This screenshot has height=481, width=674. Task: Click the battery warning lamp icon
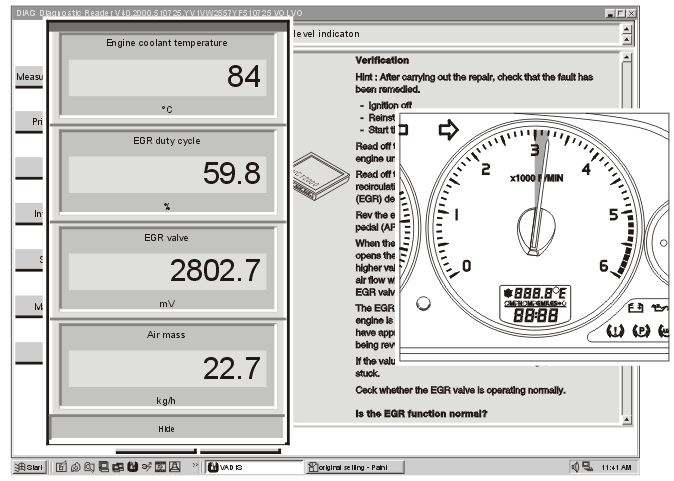[636, 307]
